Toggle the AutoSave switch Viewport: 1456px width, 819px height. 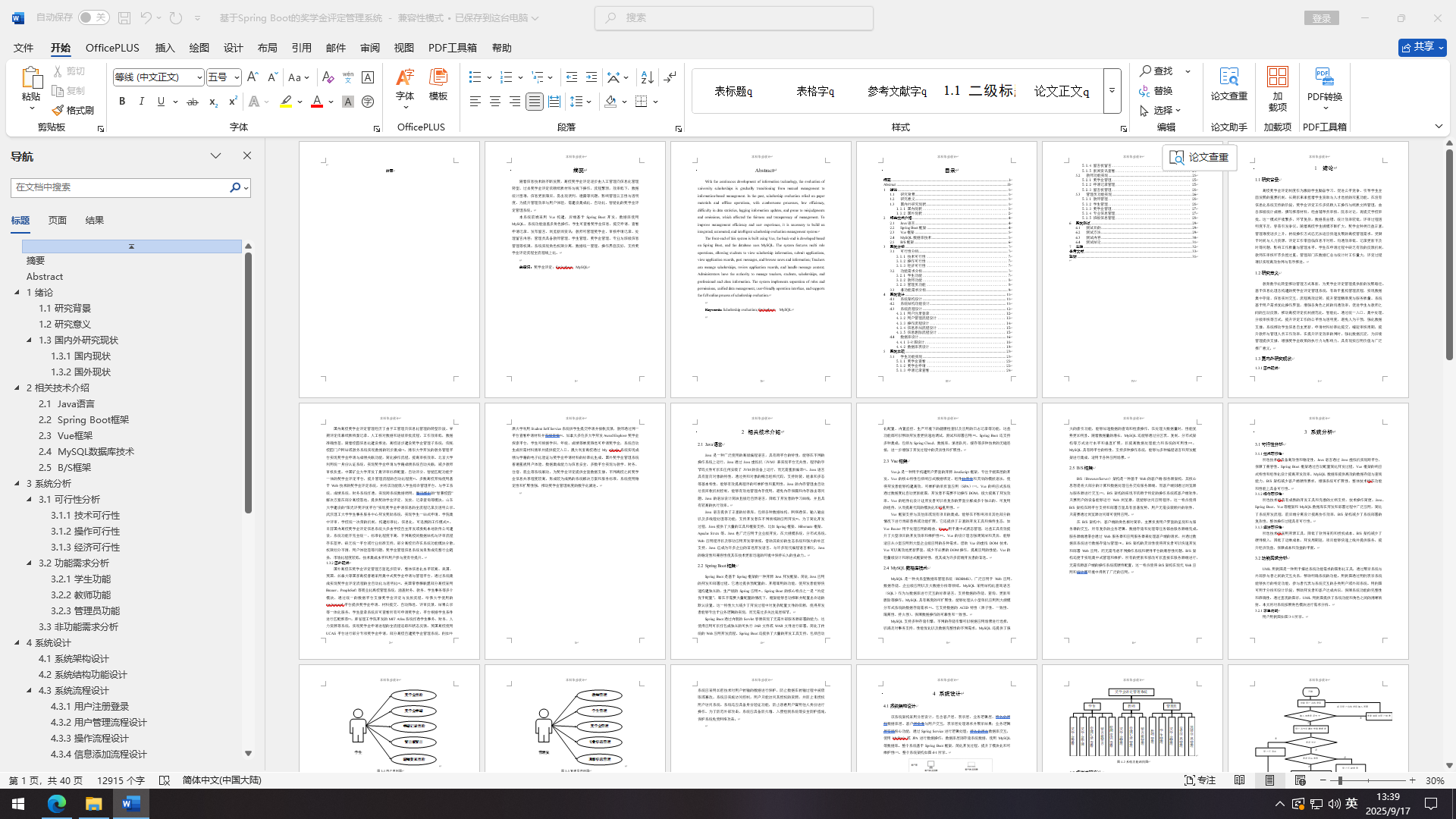tap(94, 17)
